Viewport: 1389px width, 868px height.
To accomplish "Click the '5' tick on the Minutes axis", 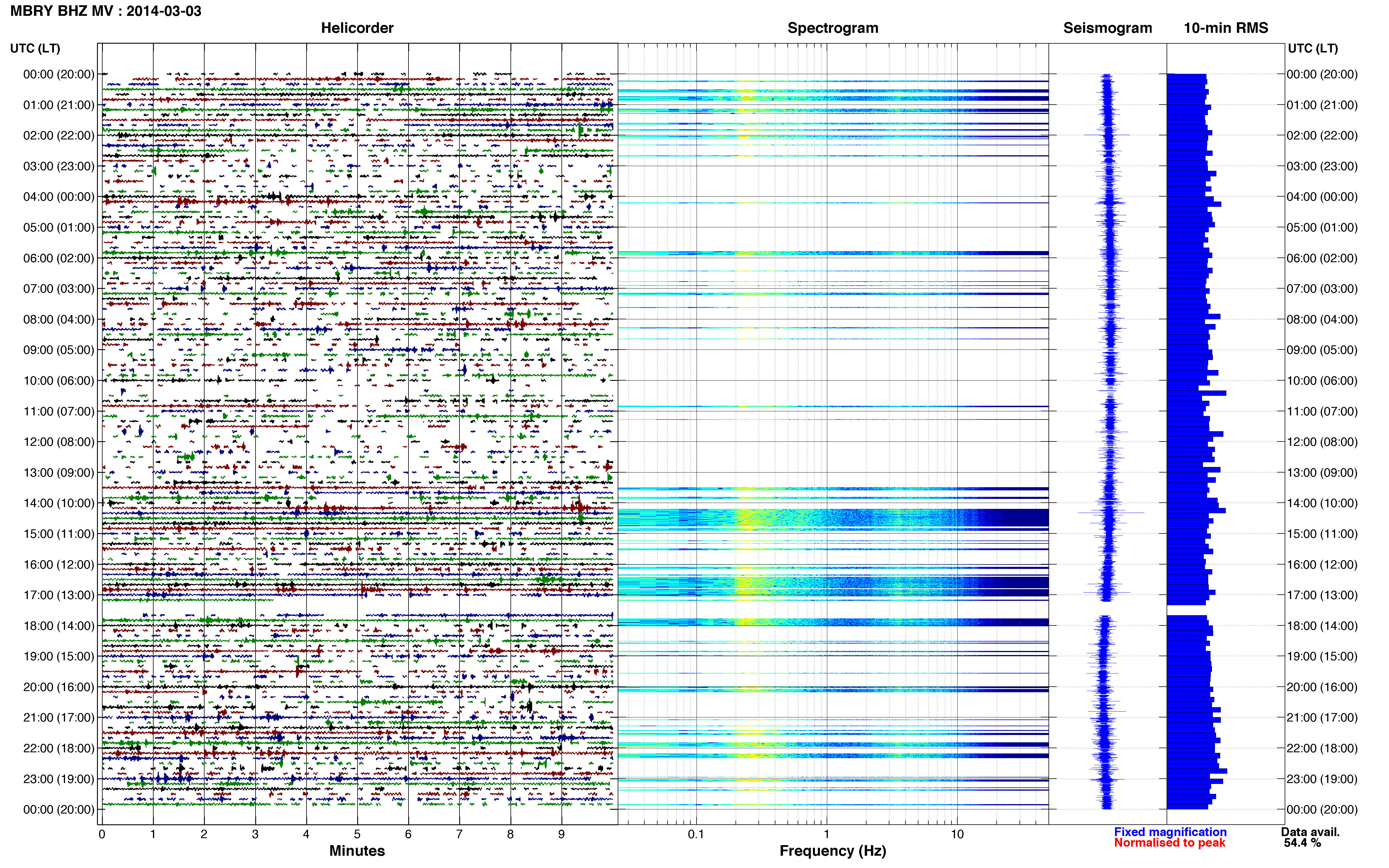I will pyautogui.click(x=357, y=834).
